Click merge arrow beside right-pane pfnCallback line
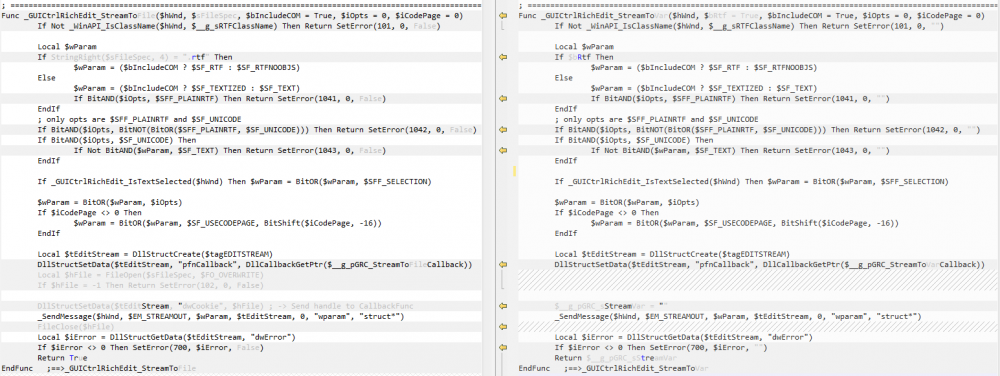This screenshot has height=376, width=1000. tap(503, 264)
